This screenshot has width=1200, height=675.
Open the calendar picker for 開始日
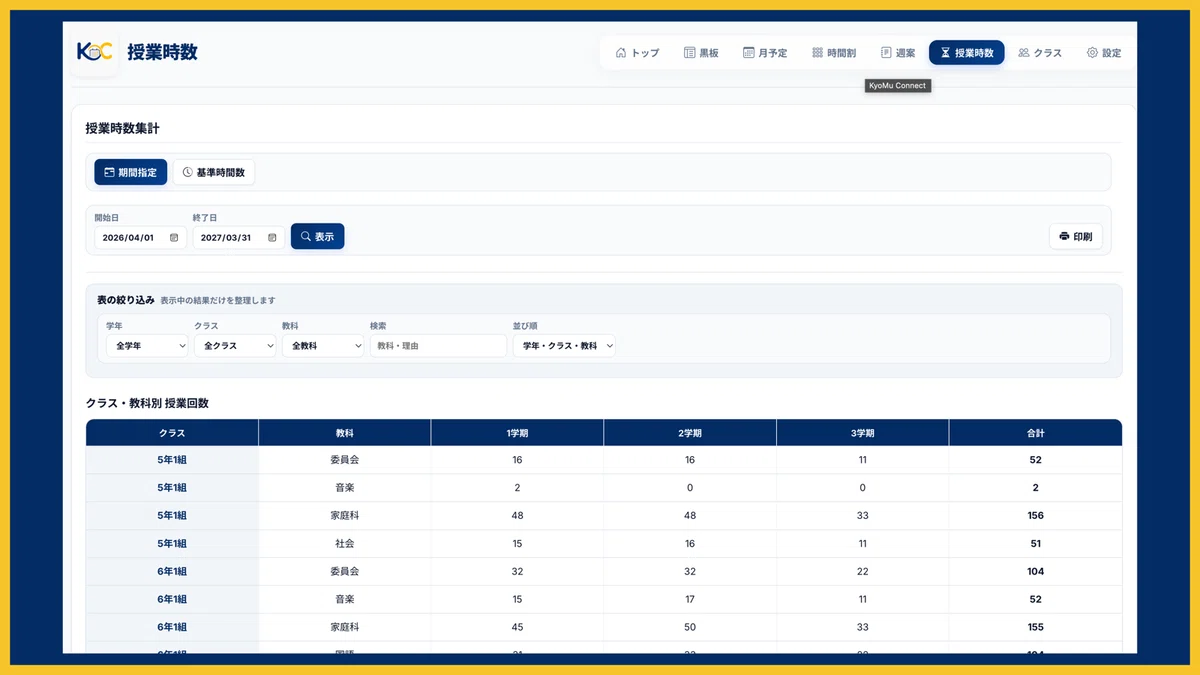(x=174, y=238)
